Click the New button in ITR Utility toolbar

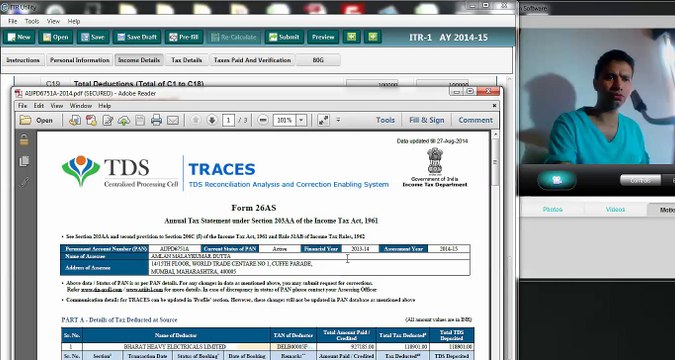click(19, 37)
